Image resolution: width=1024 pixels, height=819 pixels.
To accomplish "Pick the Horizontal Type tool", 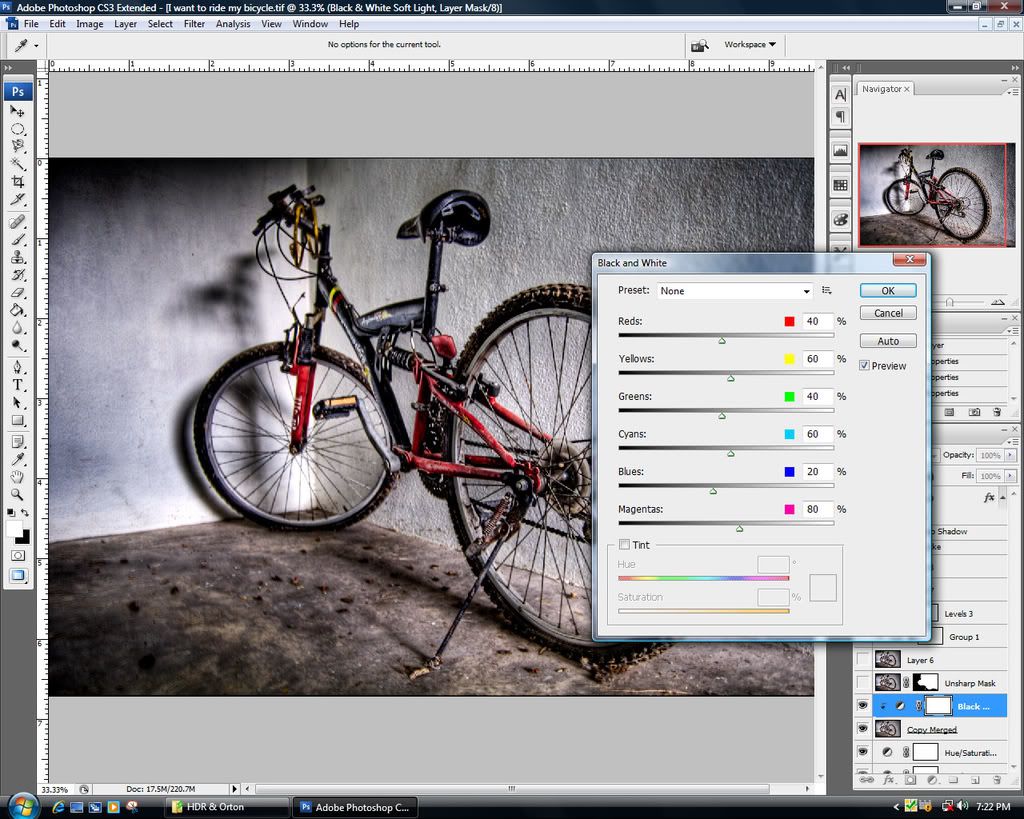I will [x=18, y=385].
